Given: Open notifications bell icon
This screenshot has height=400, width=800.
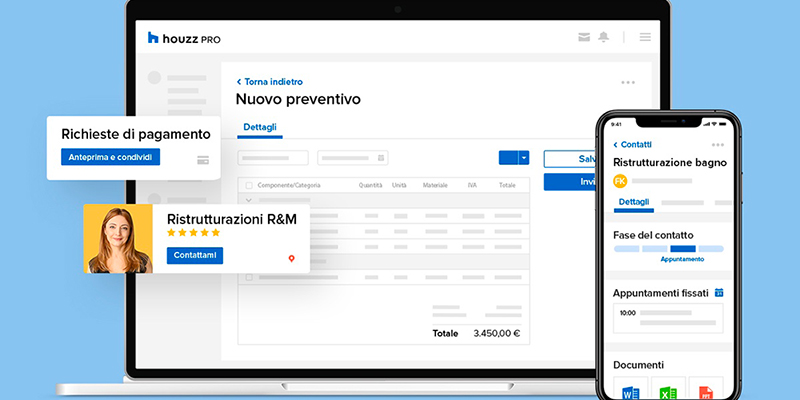Looking at the screenshot, I should (x=604, y=38).
